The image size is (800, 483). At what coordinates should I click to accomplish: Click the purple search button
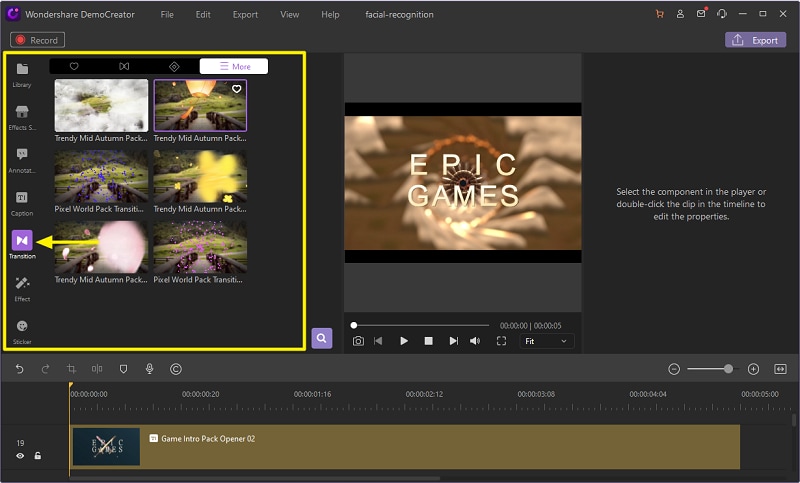322,338
